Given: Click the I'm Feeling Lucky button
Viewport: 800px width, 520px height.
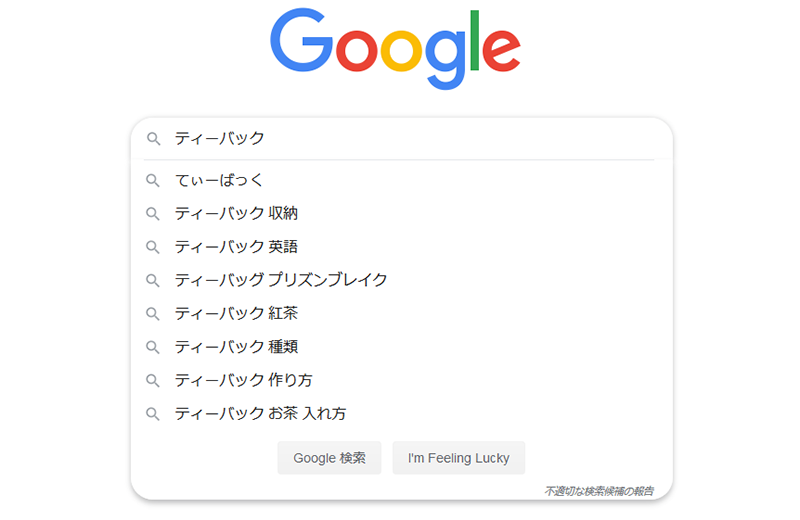Looking at the screenshot, I should click(459, 458).
